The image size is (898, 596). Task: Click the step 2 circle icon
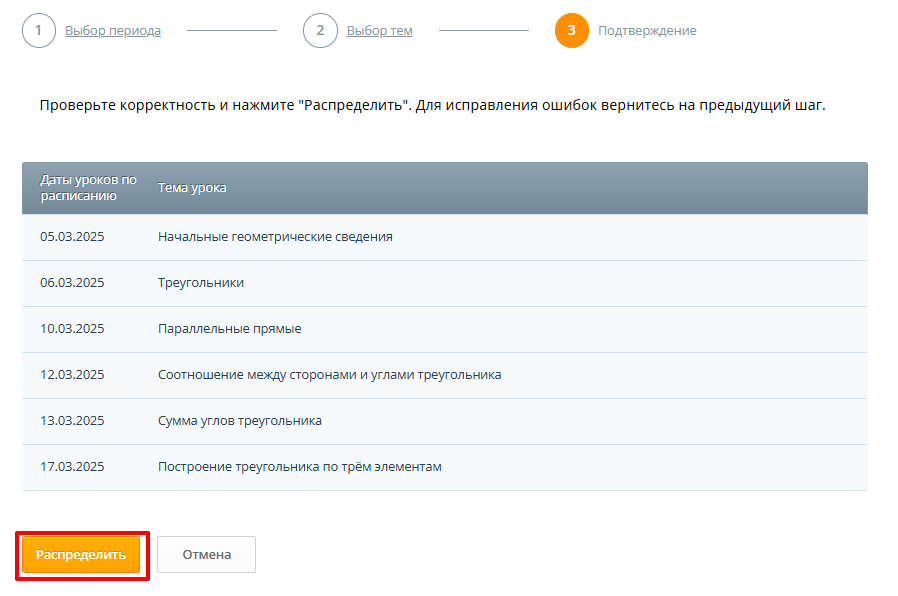[320, 30]
